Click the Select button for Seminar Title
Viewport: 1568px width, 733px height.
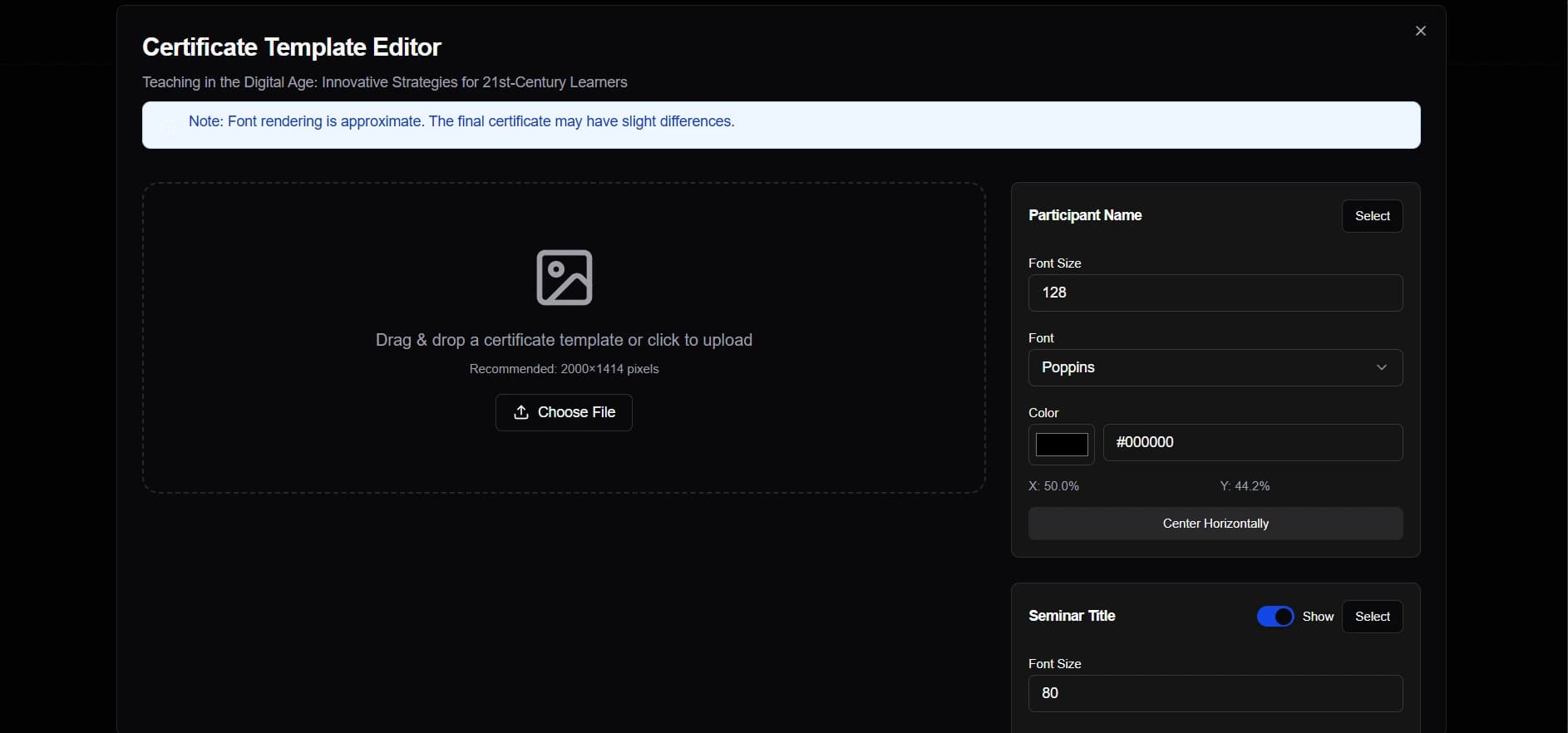pos(1372,617)
